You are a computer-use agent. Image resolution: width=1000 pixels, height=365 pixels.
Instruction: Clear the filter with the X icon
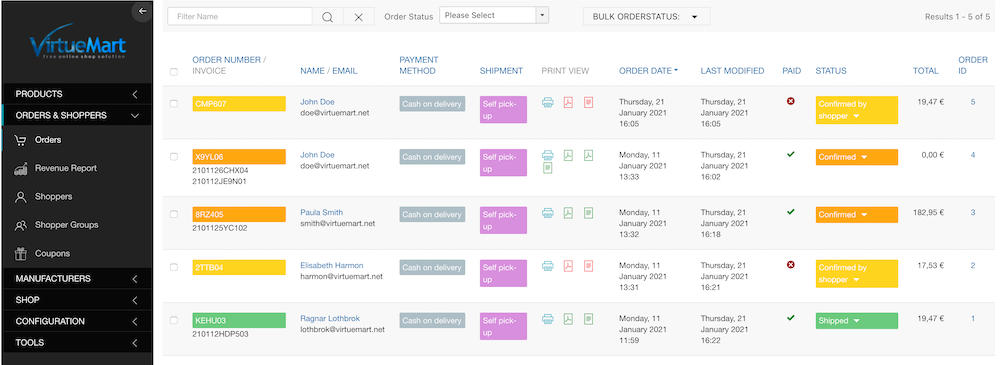[358, 17]
